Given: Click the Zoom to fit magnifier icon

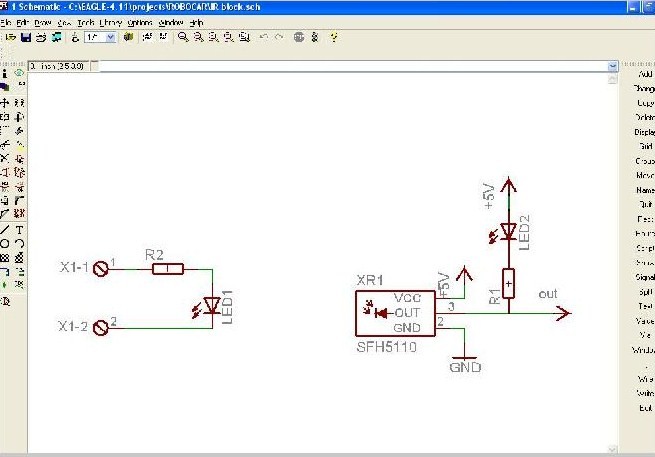Looking at the screenshot, I should click(x=183, y=37).
